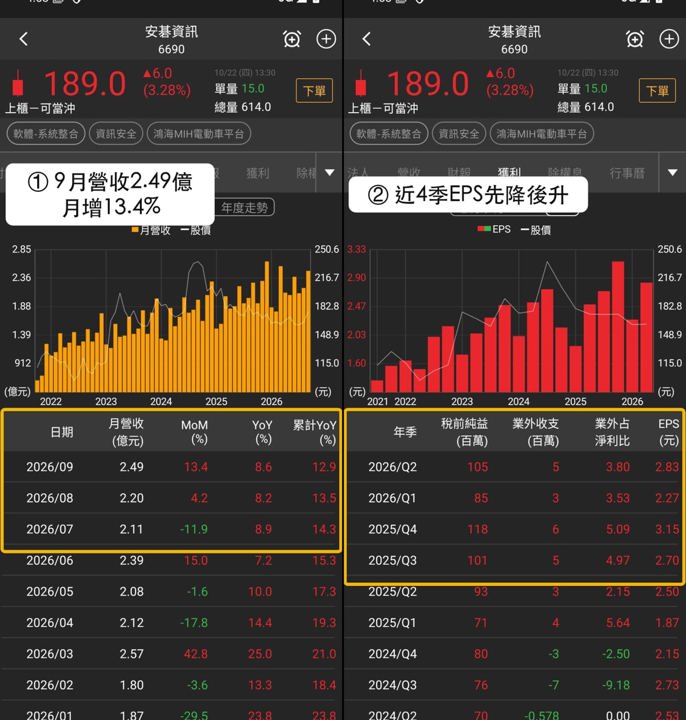This screenshot has height=720, width=686.
Task: Select EPS (元) column header
Action: point(669,432)
